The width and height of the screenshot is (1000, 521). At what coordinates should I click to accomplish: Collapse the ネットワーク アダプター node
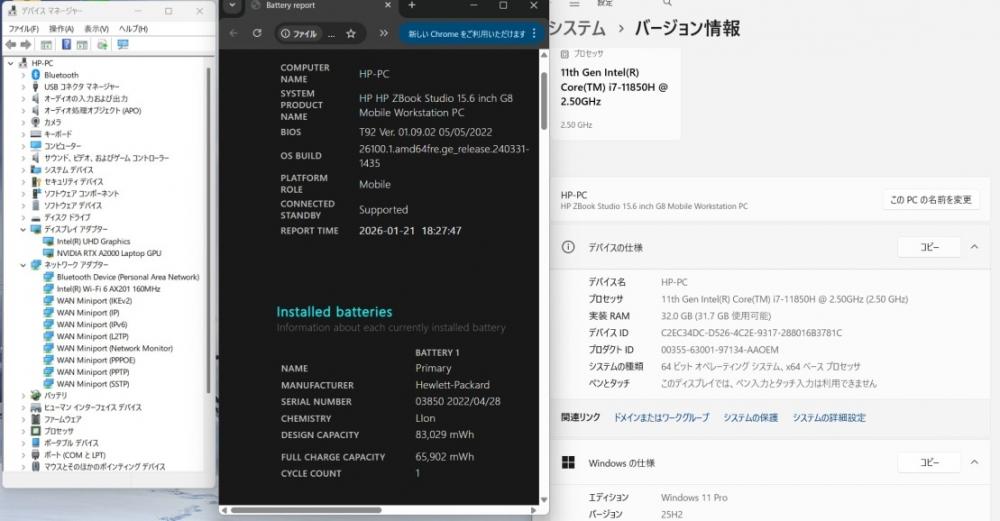(x=23, y=265)
